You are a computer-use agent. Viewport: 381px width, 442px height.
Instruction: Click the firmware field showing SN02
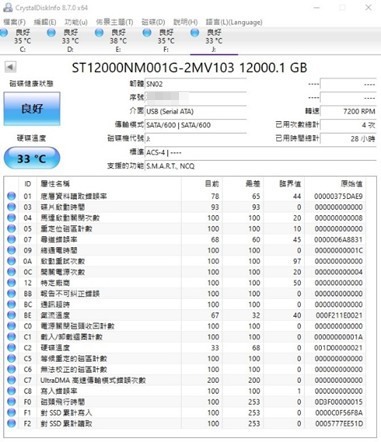(196, 84)
